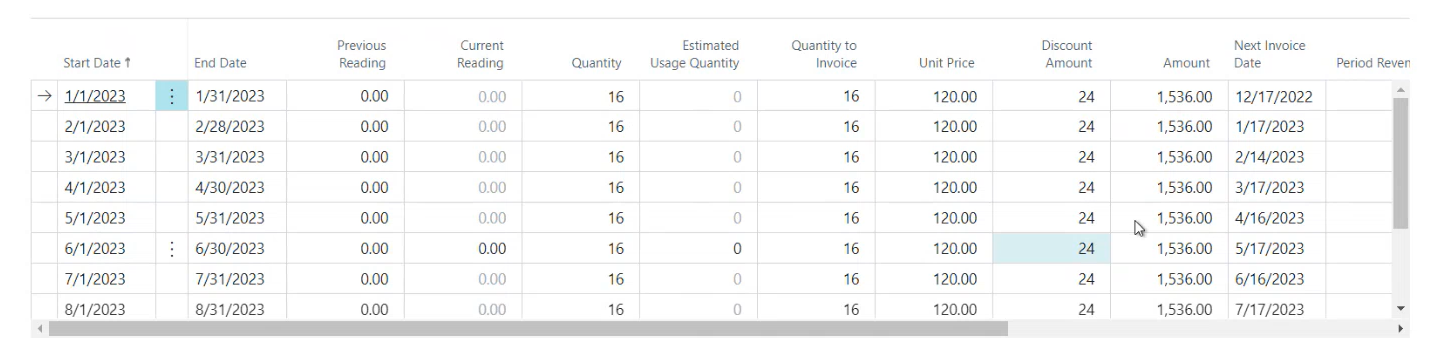This screenshot has width=1430, height=363.
Task: Click Estimated Usage Quantity in 6/1/2023 row
Action: click(x=698, y=249)
